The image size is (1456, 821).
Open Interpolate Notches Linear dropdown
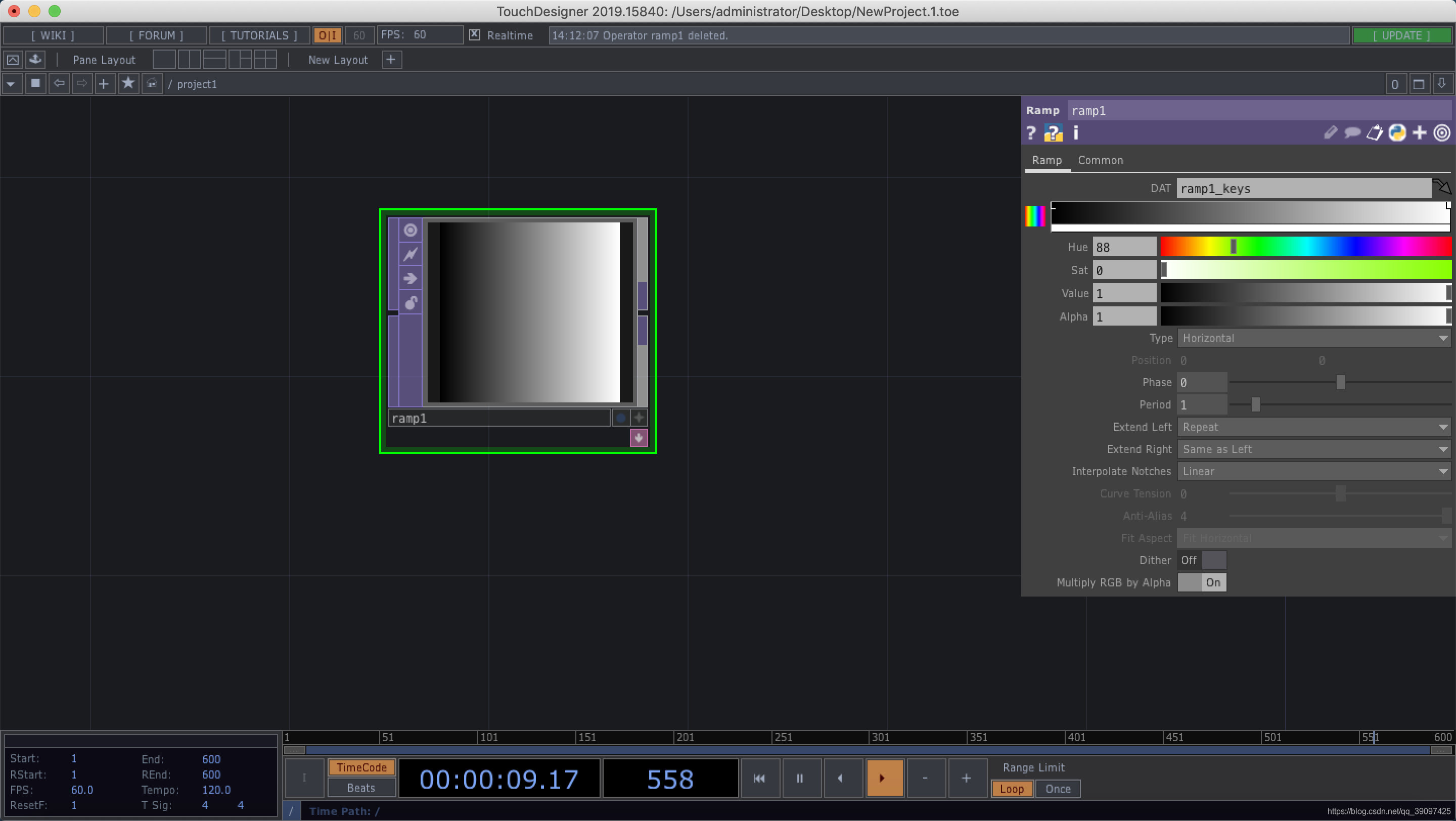coord(1313,471)
